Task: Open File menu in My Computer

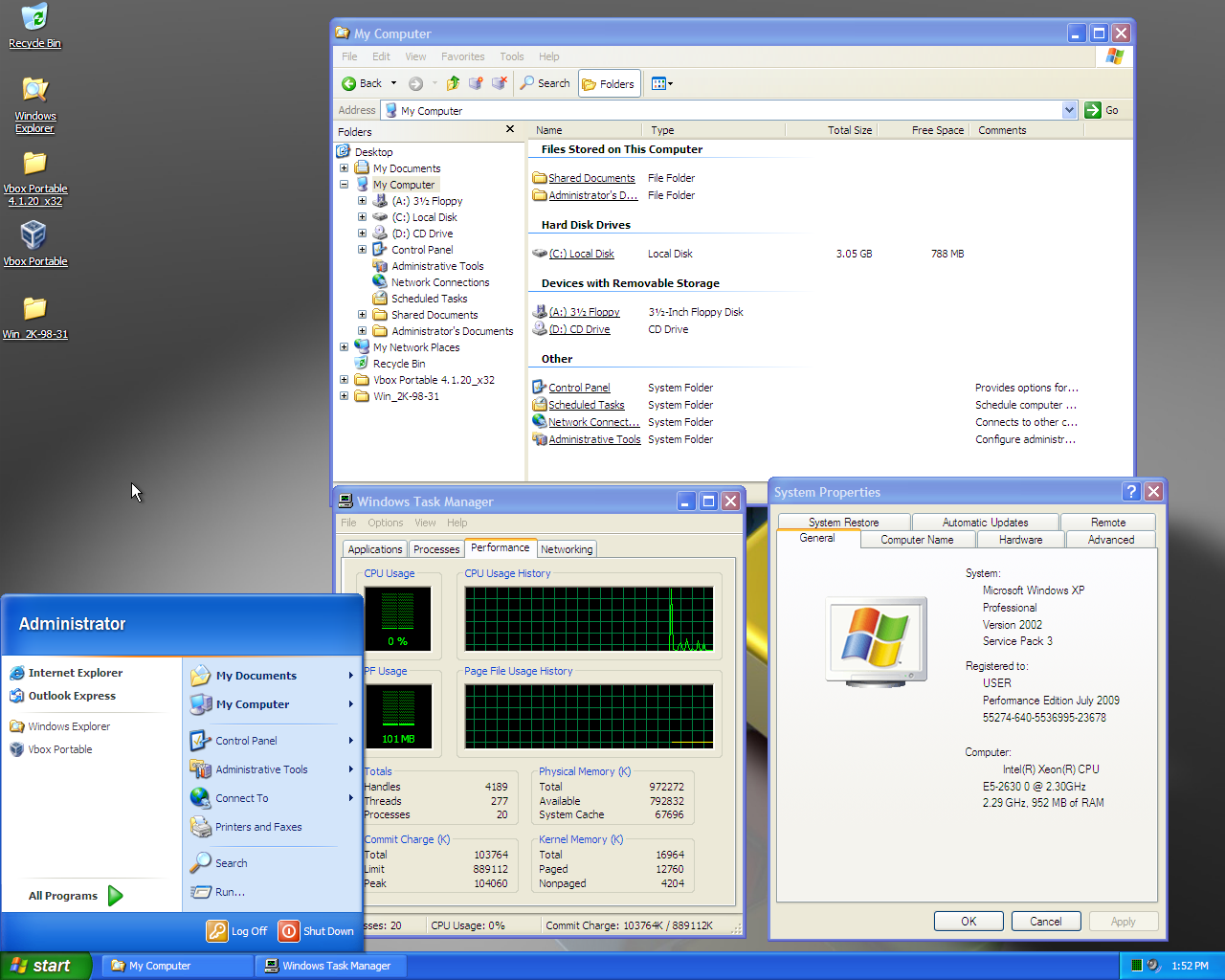Action: [x=349, y=56]
